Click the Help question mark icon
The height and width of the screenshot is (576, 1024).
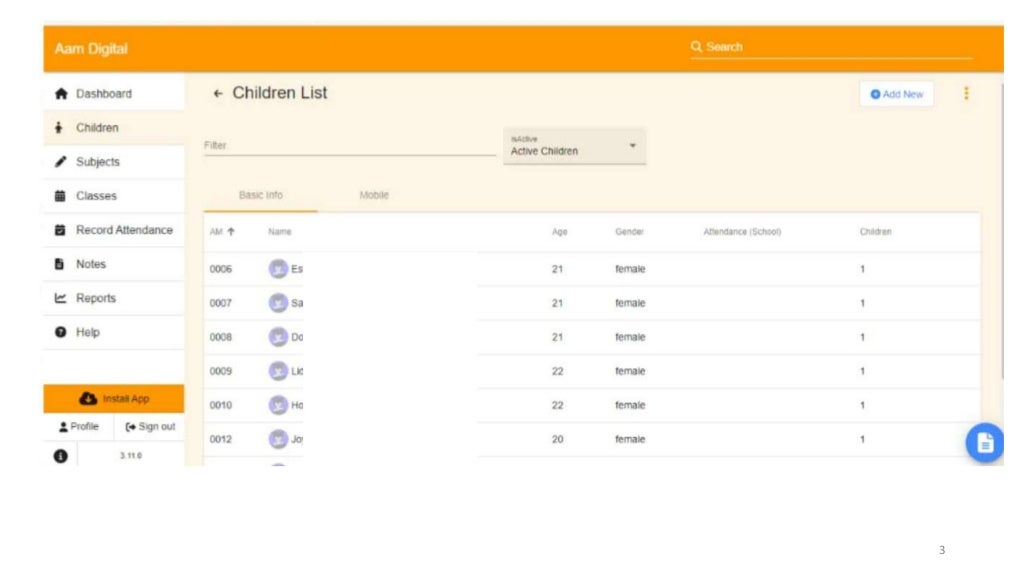click(61, 332)
